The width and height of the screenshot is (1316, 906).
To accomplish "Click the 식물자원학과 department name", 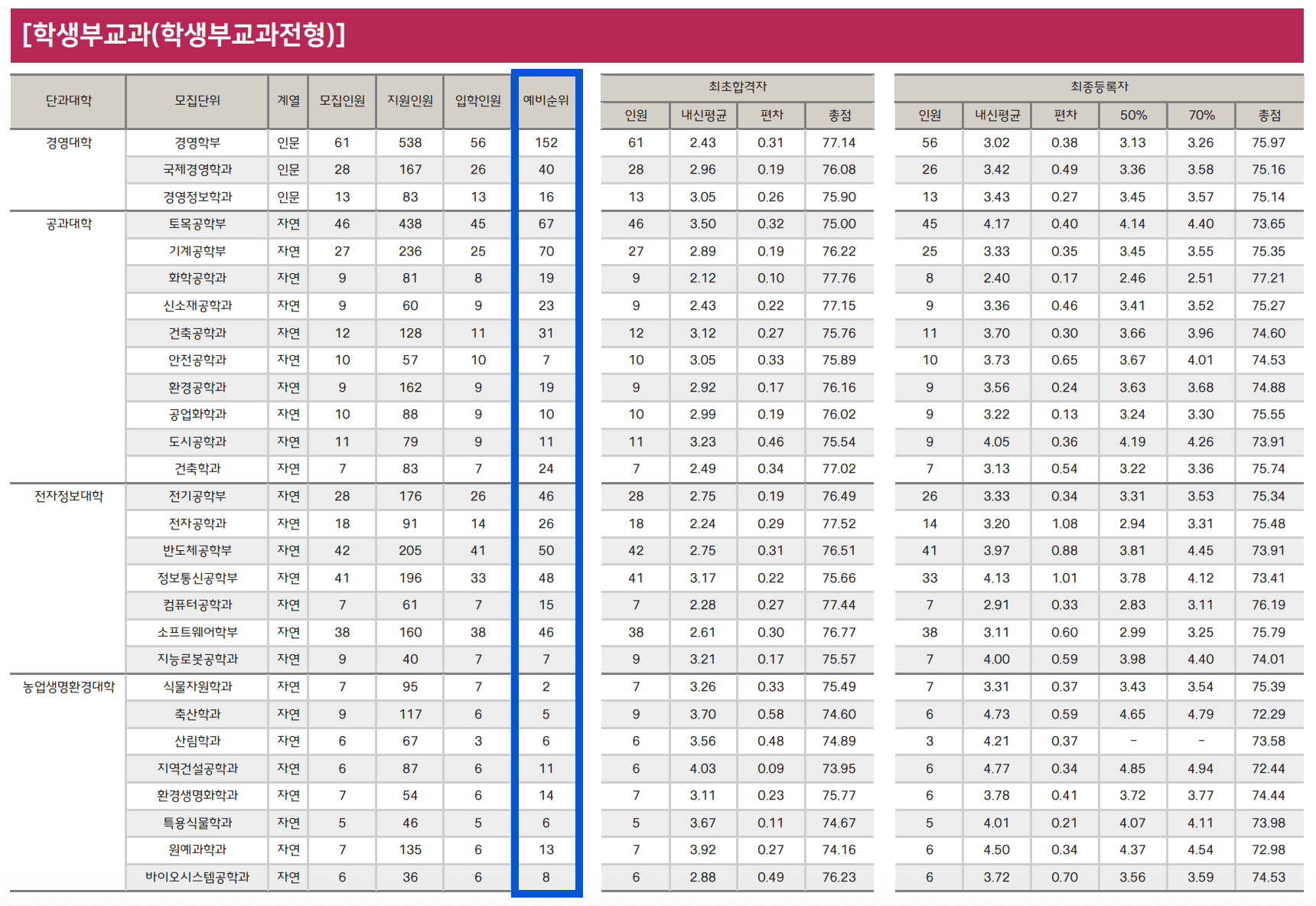I will [197, 687].
